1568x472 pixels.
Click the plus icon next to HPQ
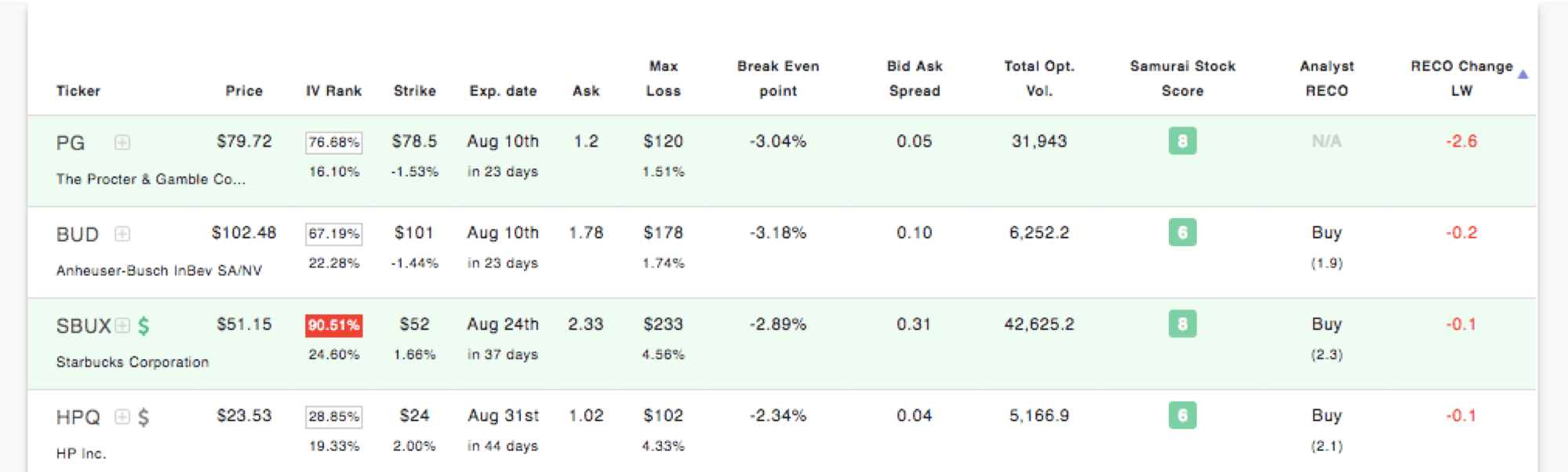pyautogui.click(x=122, y=416)
